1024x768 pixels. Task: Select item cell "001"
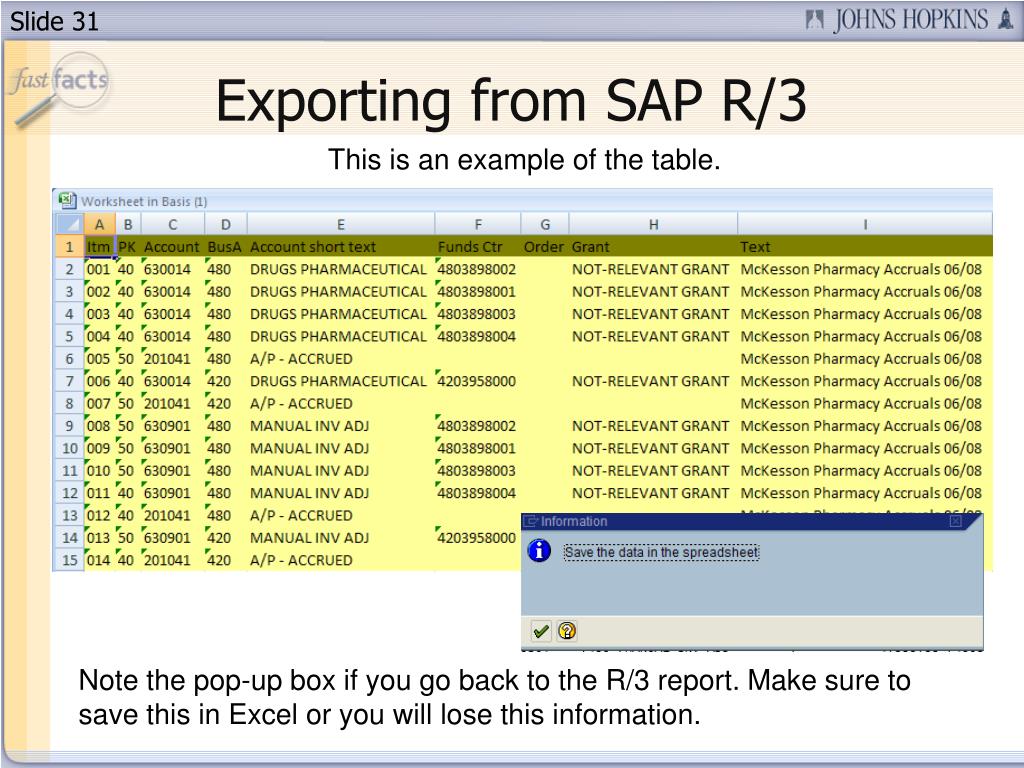pyautogui.click(x=99, y=269)
